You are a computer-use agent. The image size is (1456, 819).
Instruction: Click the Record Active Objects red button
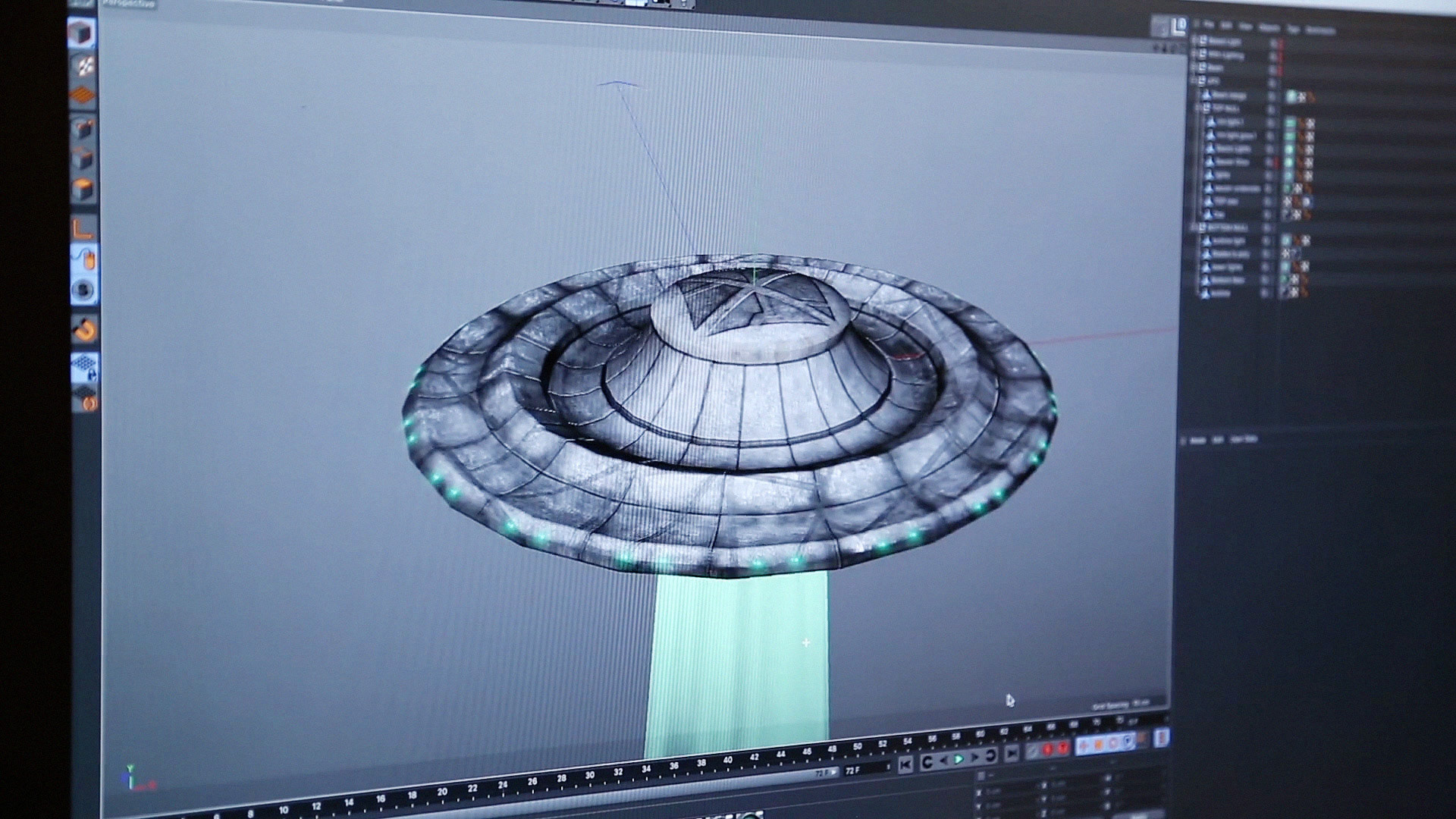[1048, 750]
